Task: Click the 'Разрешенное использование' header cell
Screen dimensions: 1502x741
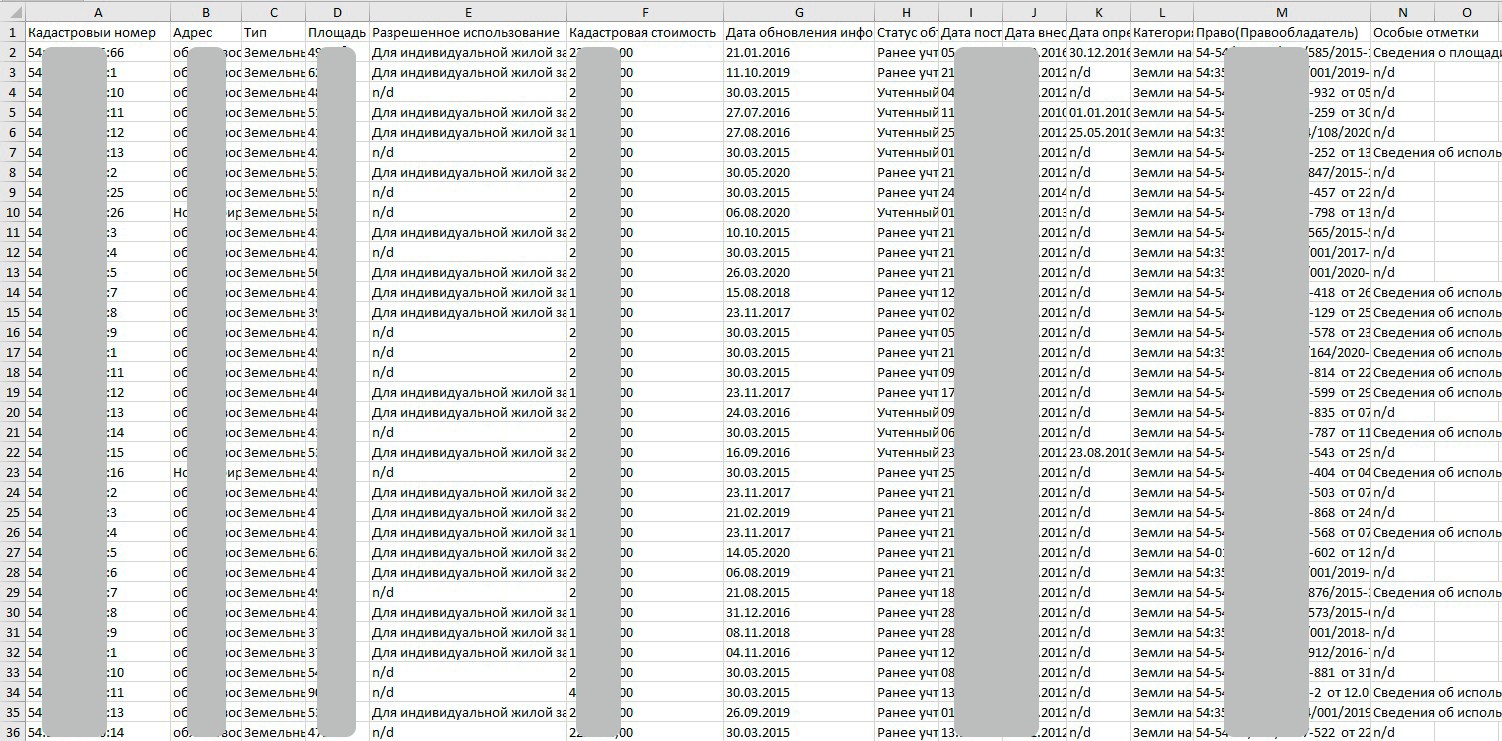Action: (x=468, y=32)
